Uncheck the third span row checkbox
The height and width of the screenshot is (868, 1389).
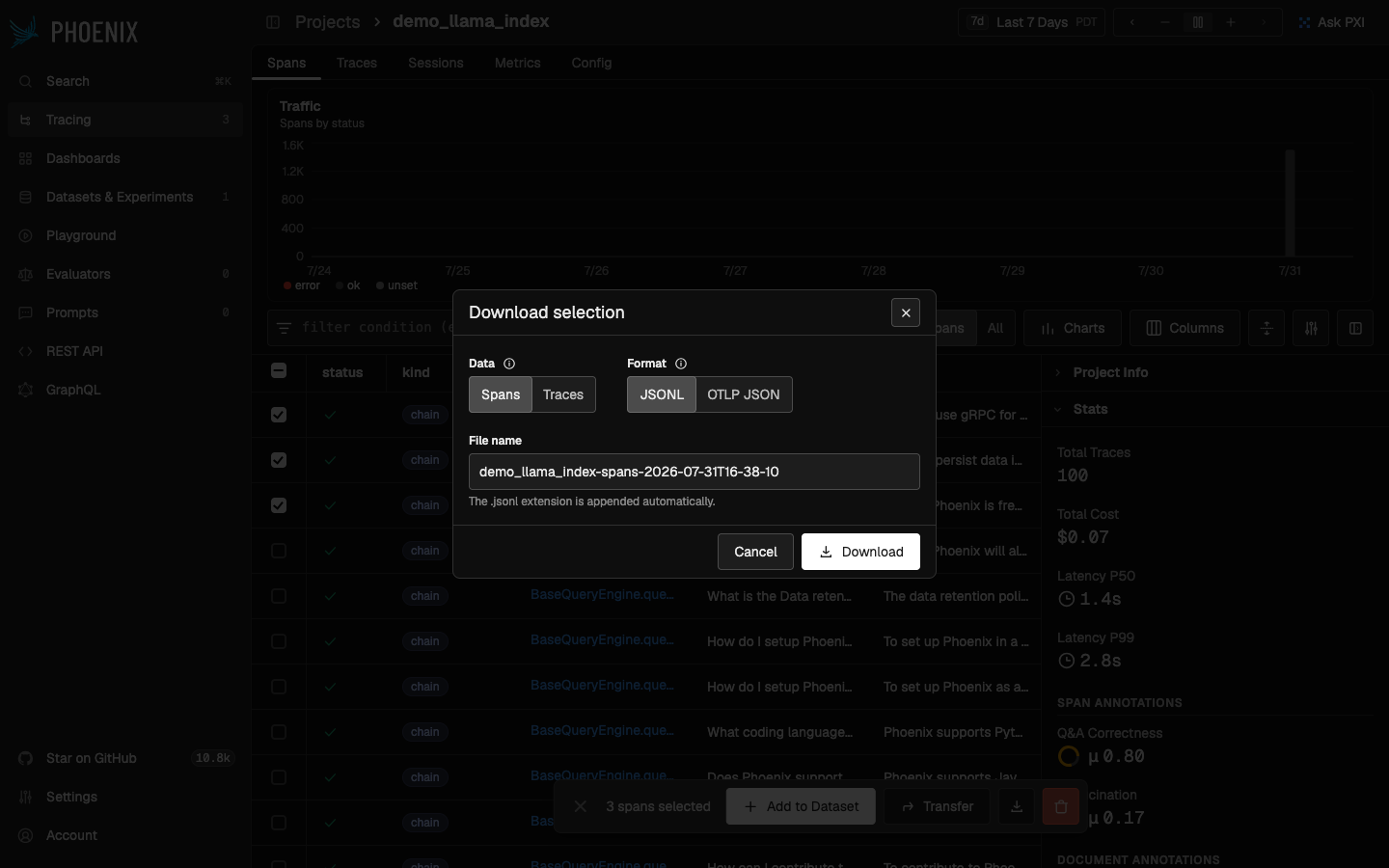(x=279, y=505)
